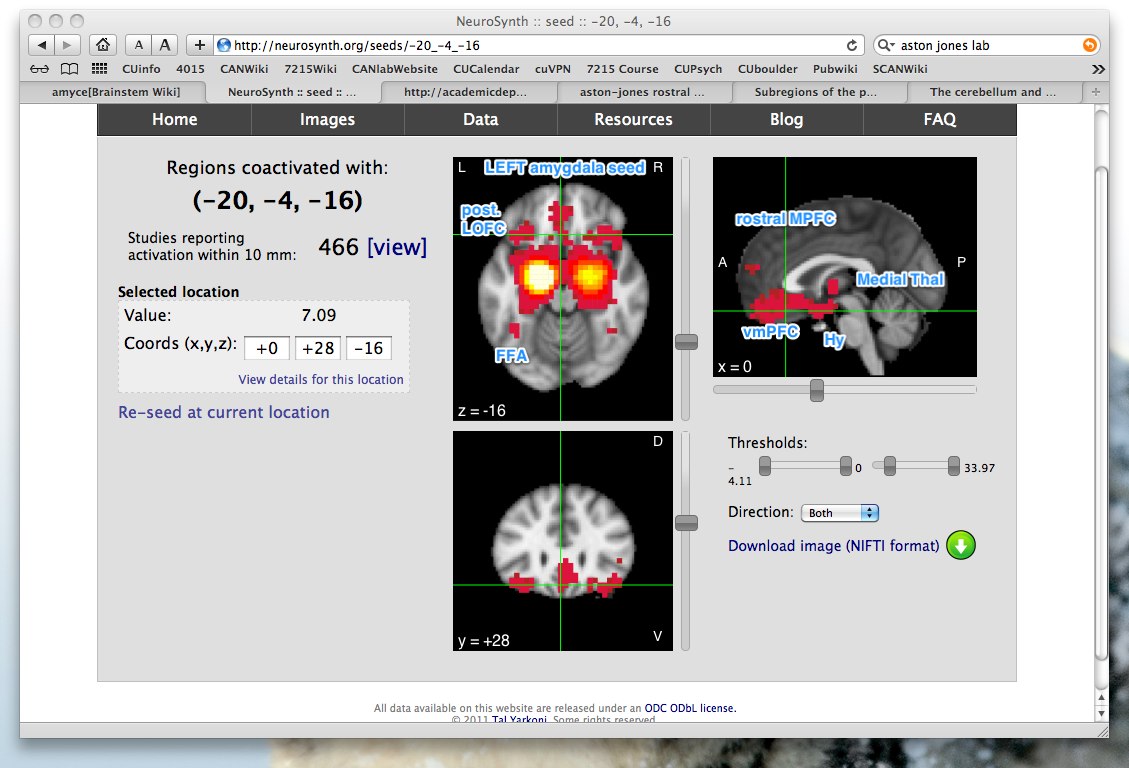Click the green NIFTI download arrow icon
The height and width of the screenshot is (768, 1129).
coord(961,546)
